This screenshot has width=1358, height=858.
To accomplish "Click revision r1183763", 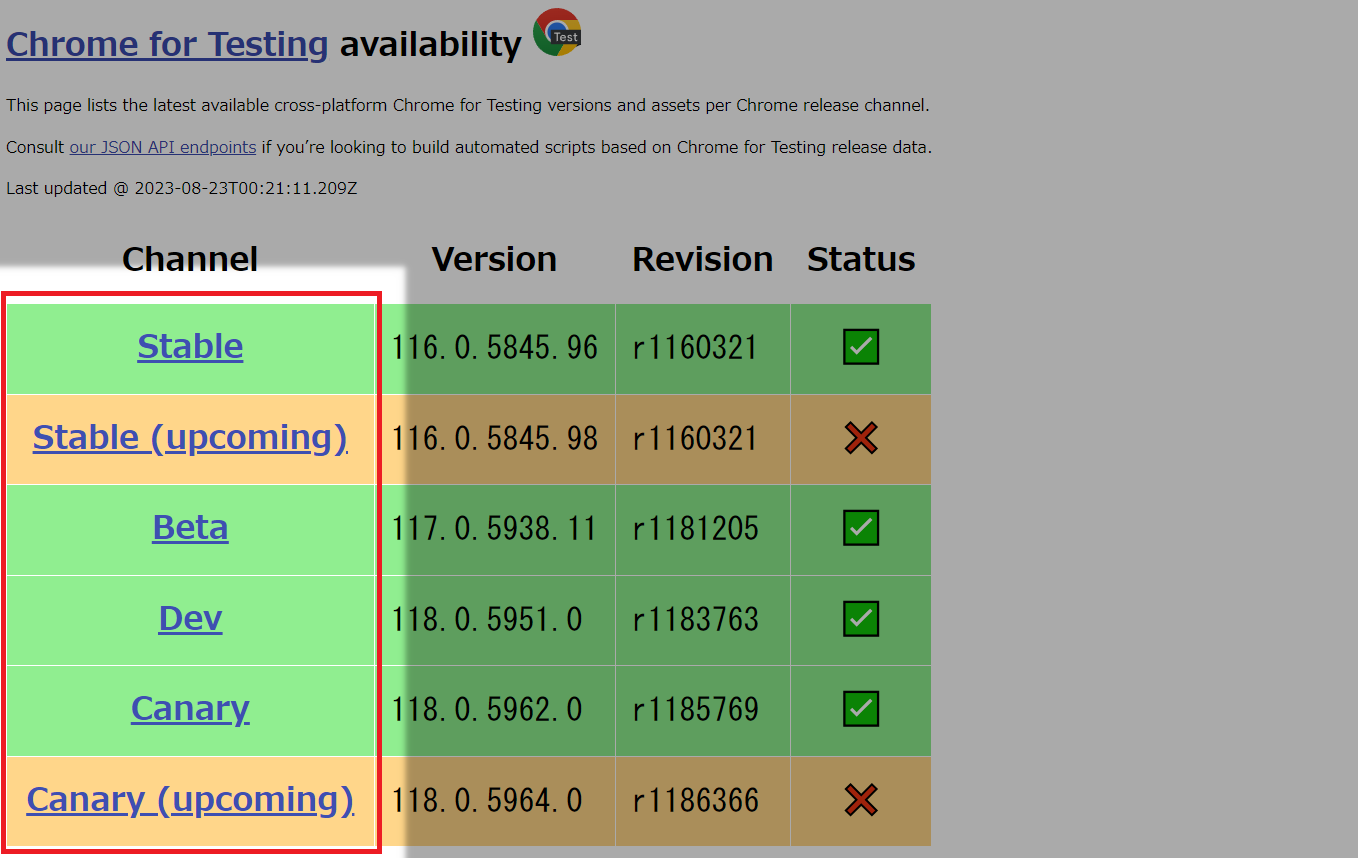I will point(695,619).
